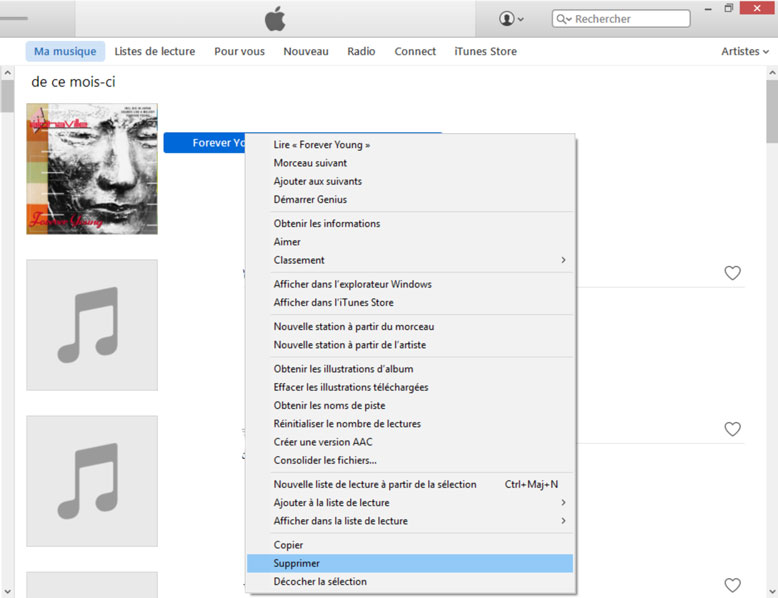Switch to Ma musique tab
The width and height of the screenshot is (778, 598).
[x=65, y=51]
